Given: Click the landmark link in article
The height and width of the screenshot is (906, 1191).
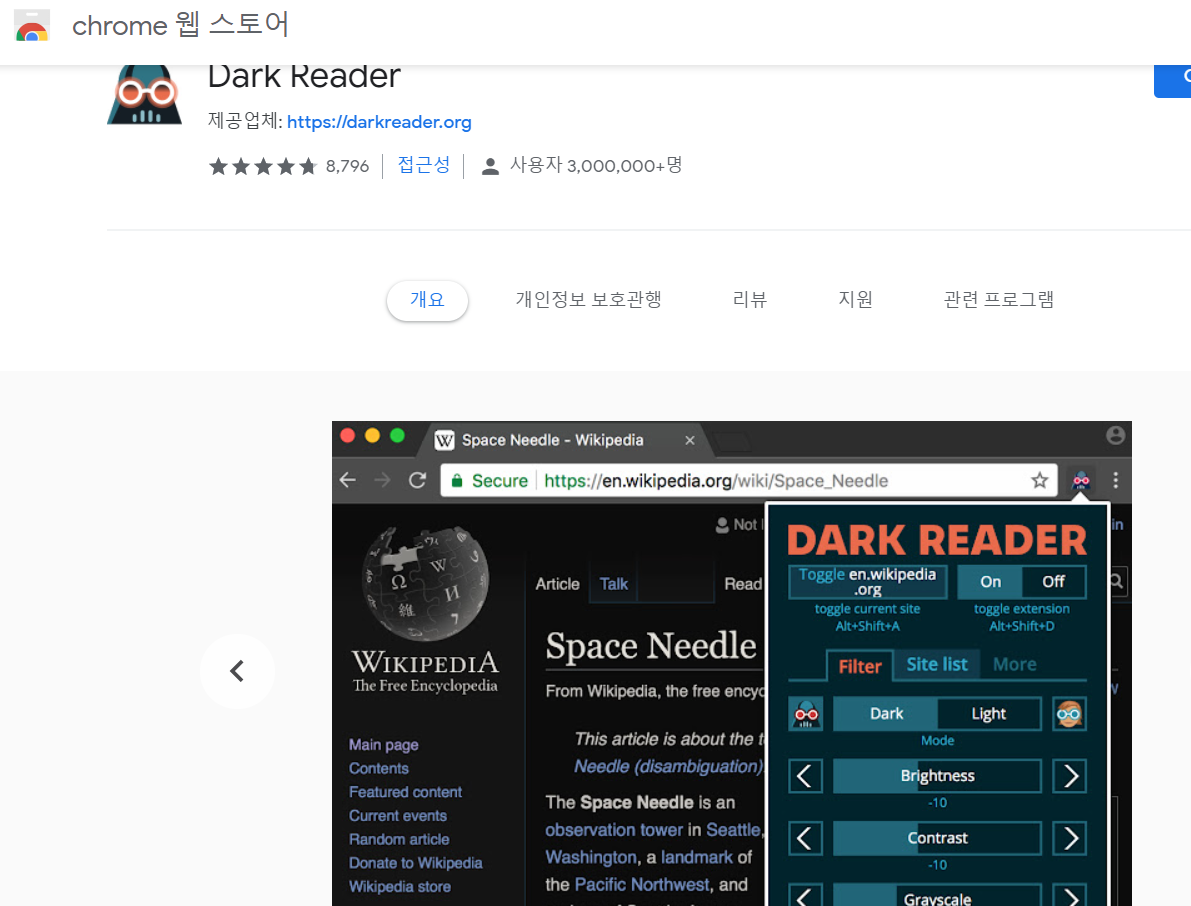Looking at the screenshot, I should coord(697,857).
